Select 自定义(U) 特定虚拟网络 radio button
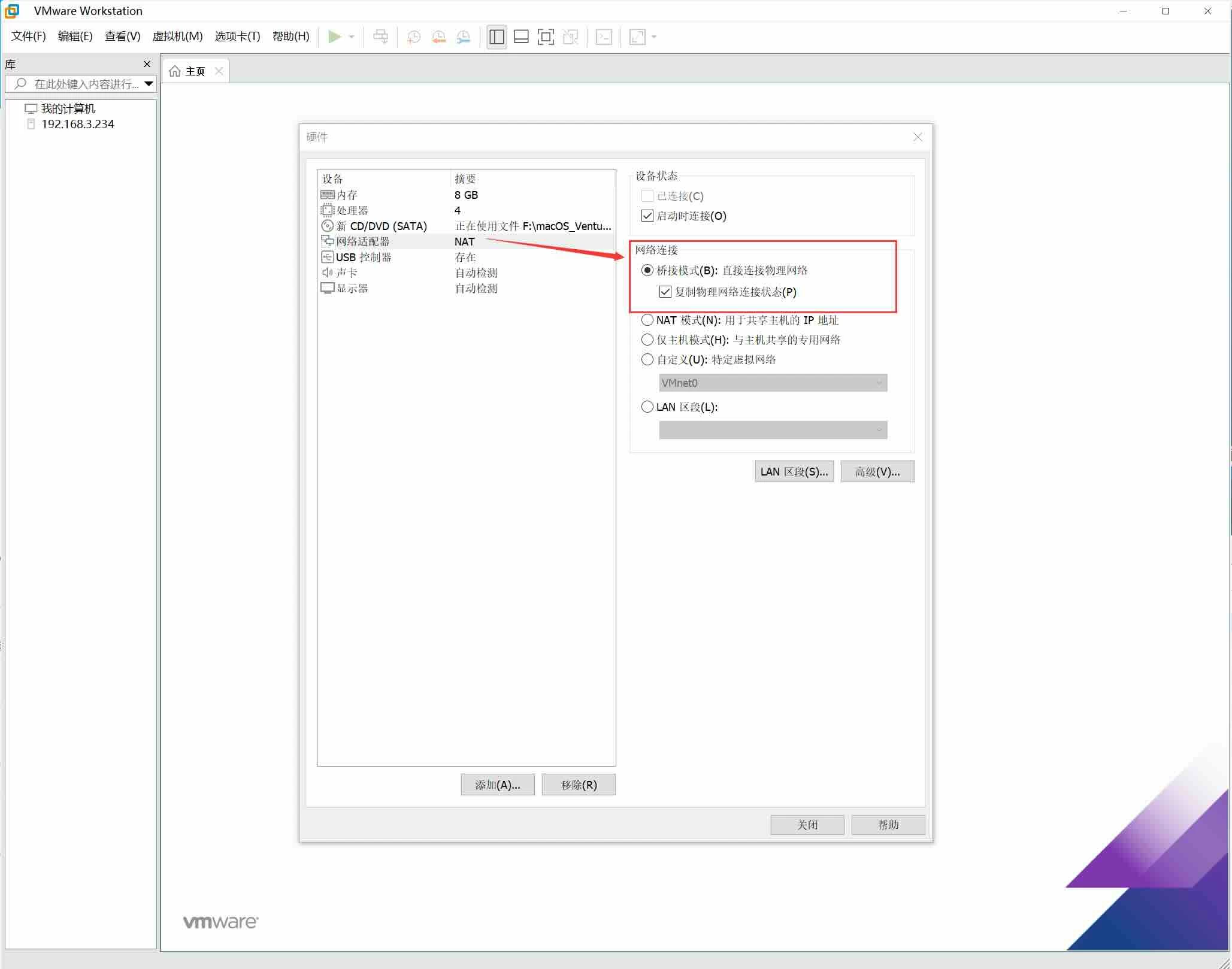 [x=647, y=359]
